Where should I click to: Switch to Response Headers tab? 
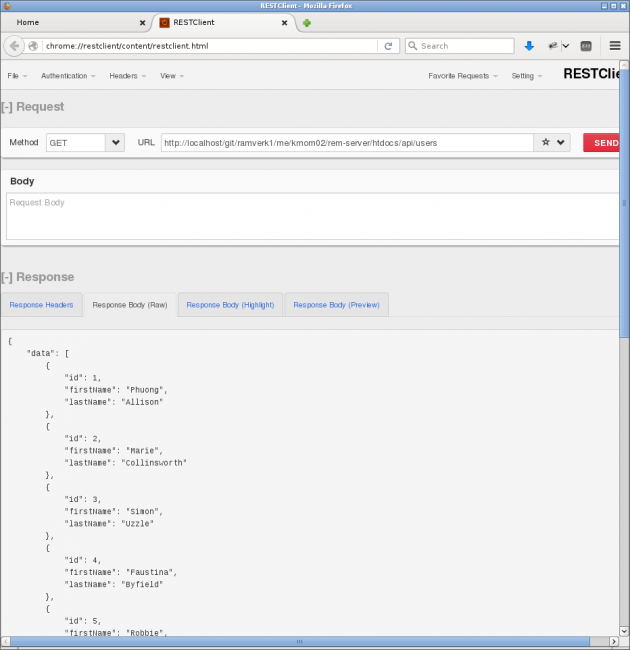click(41, 305)
